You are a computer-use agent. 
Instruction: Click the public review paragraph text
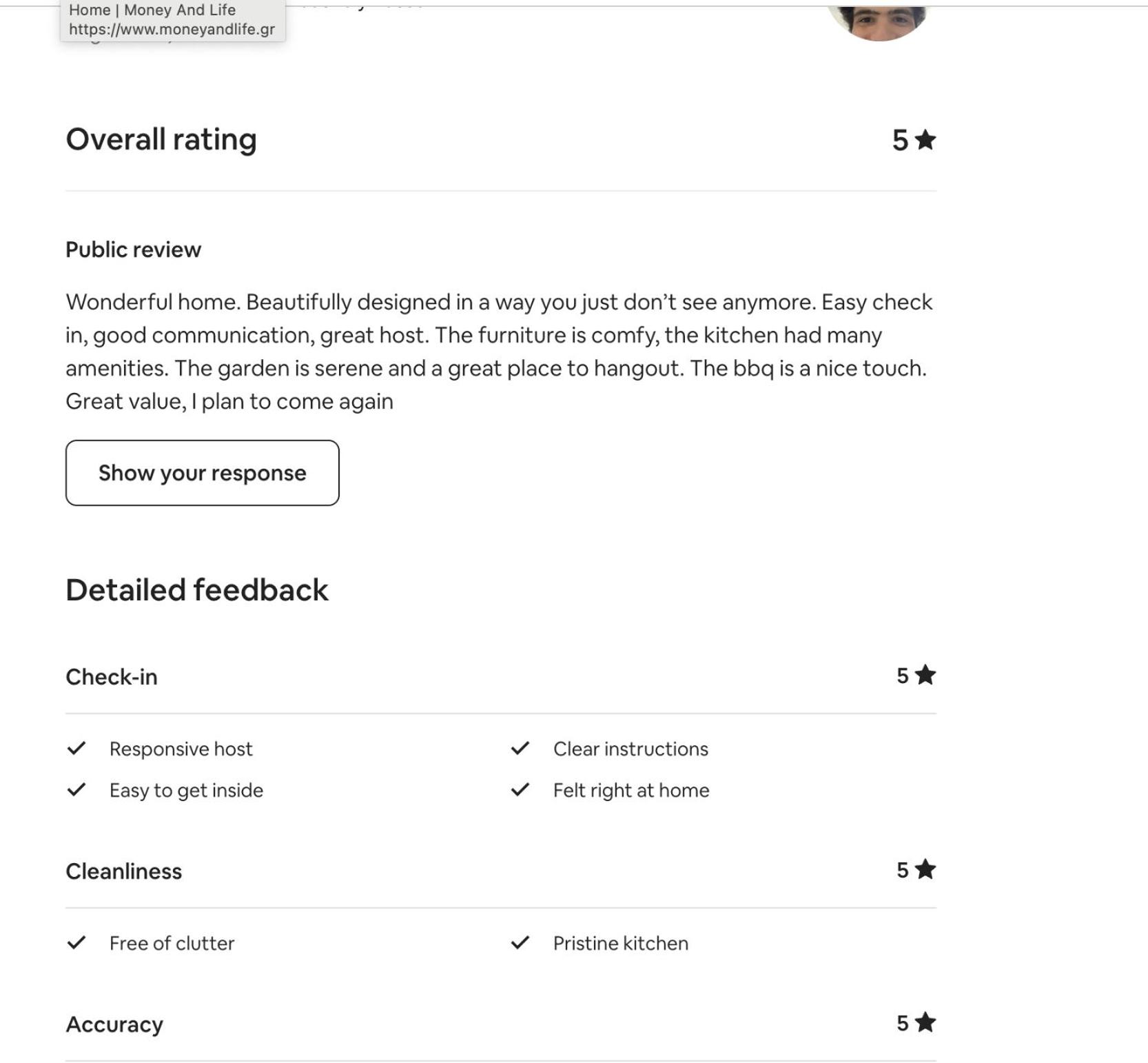tap(500, 352)
